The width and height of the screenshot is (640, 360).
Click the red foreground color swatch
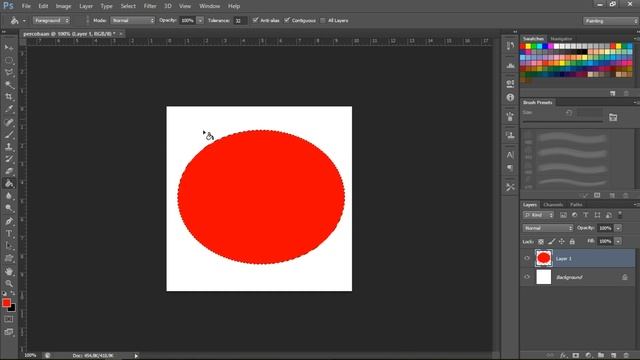pos(6,302)
